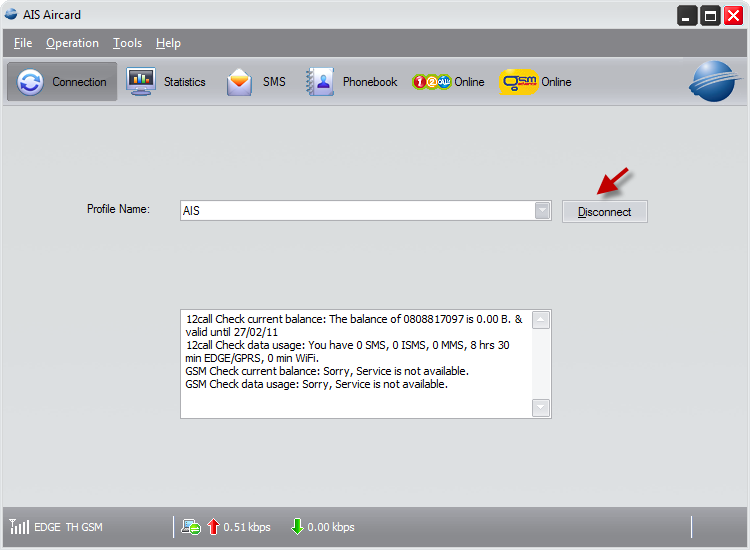Screen dimensions: 750x550
Task: Maximize the AIS Aircard window
Action: (x=710, y=16)
